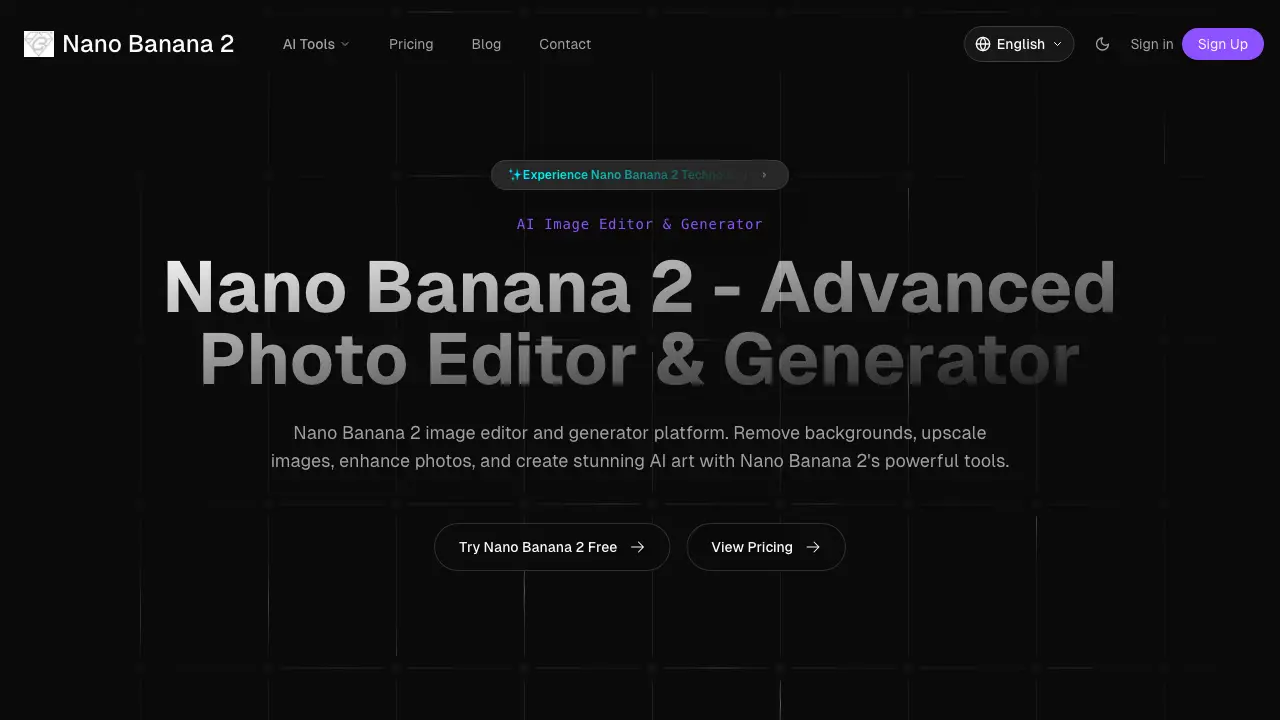Click the Sign in link

[1152, 44]
